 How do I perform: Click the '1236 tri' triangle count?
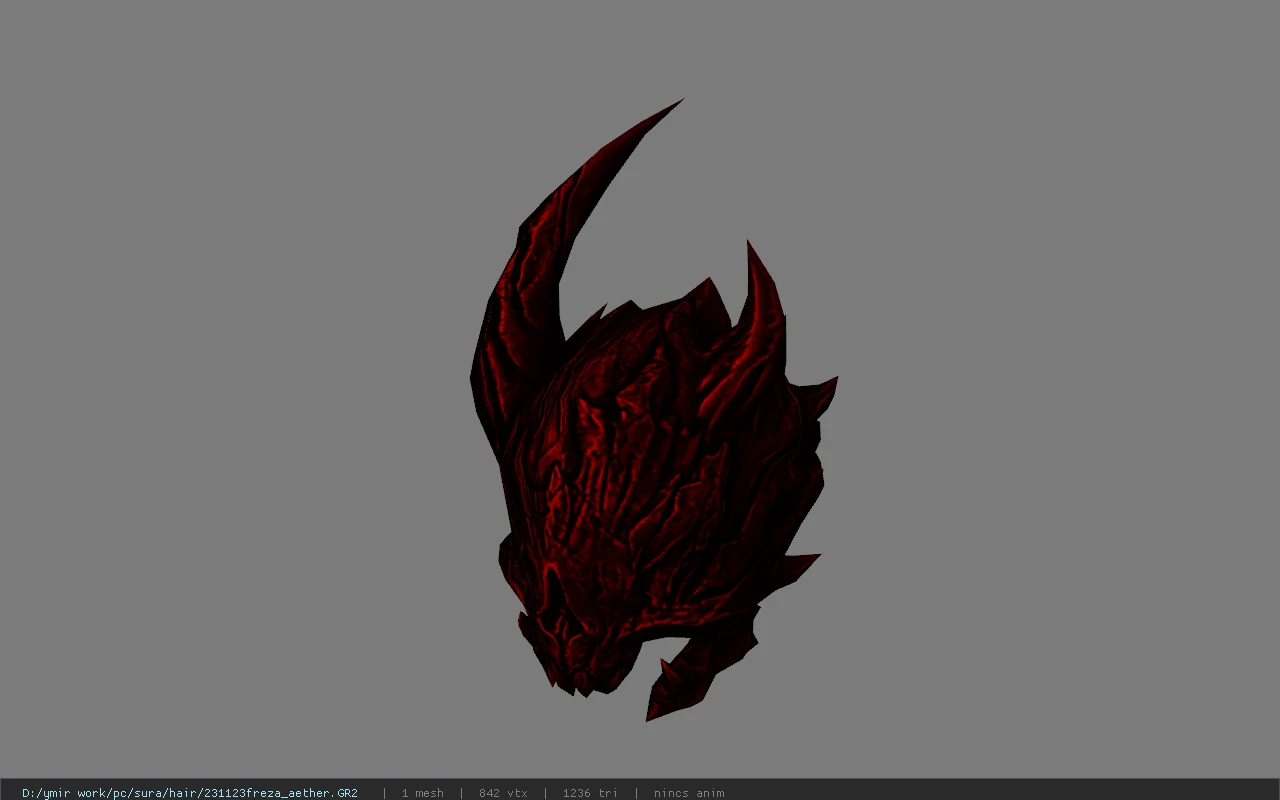[590, 793]
